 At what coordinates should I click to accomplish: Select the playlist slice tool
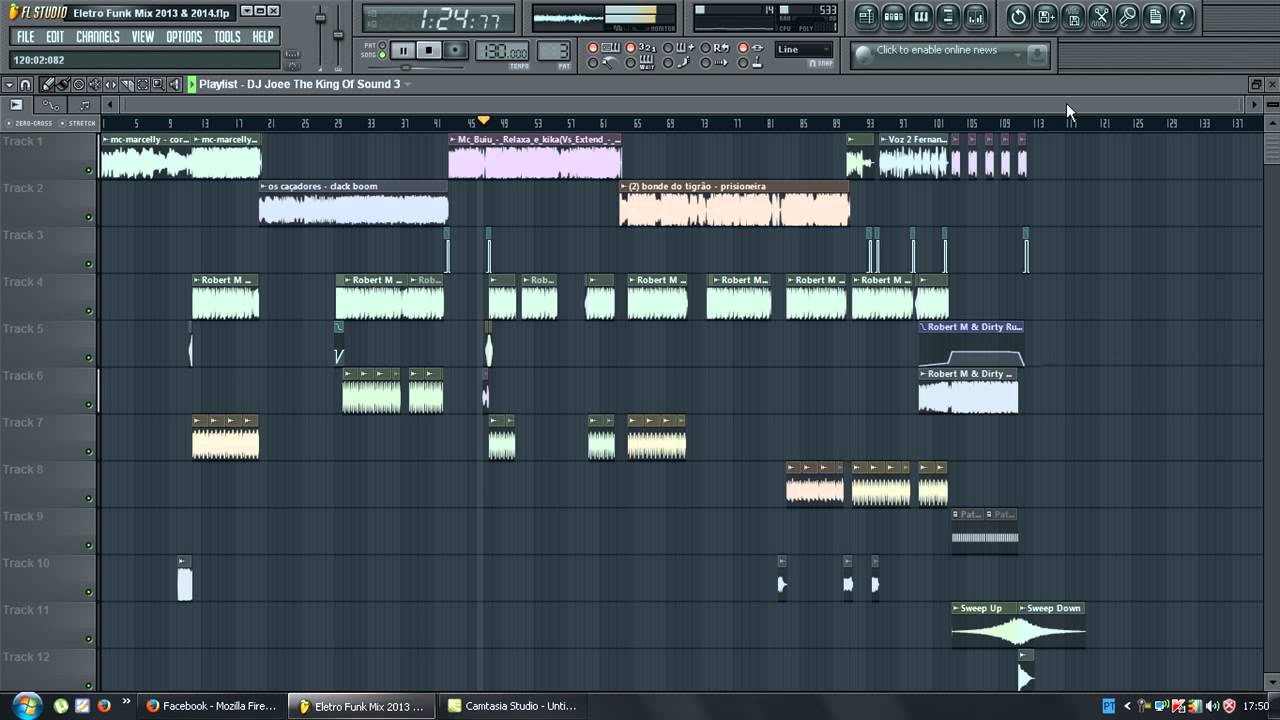point(126,85)
